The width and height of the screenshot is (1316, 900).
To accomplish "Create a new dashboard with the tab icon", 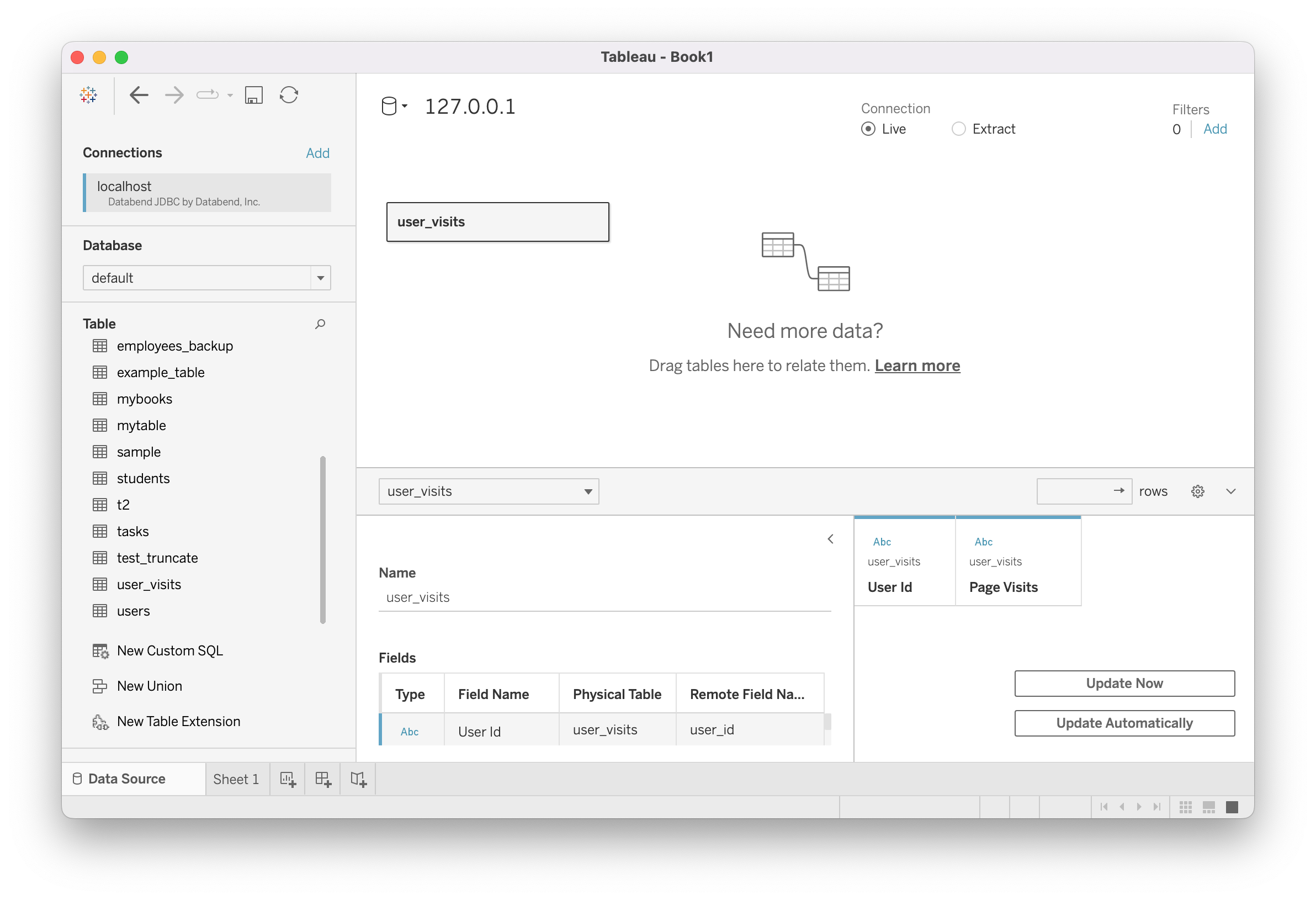I will [x=323, y=780].
